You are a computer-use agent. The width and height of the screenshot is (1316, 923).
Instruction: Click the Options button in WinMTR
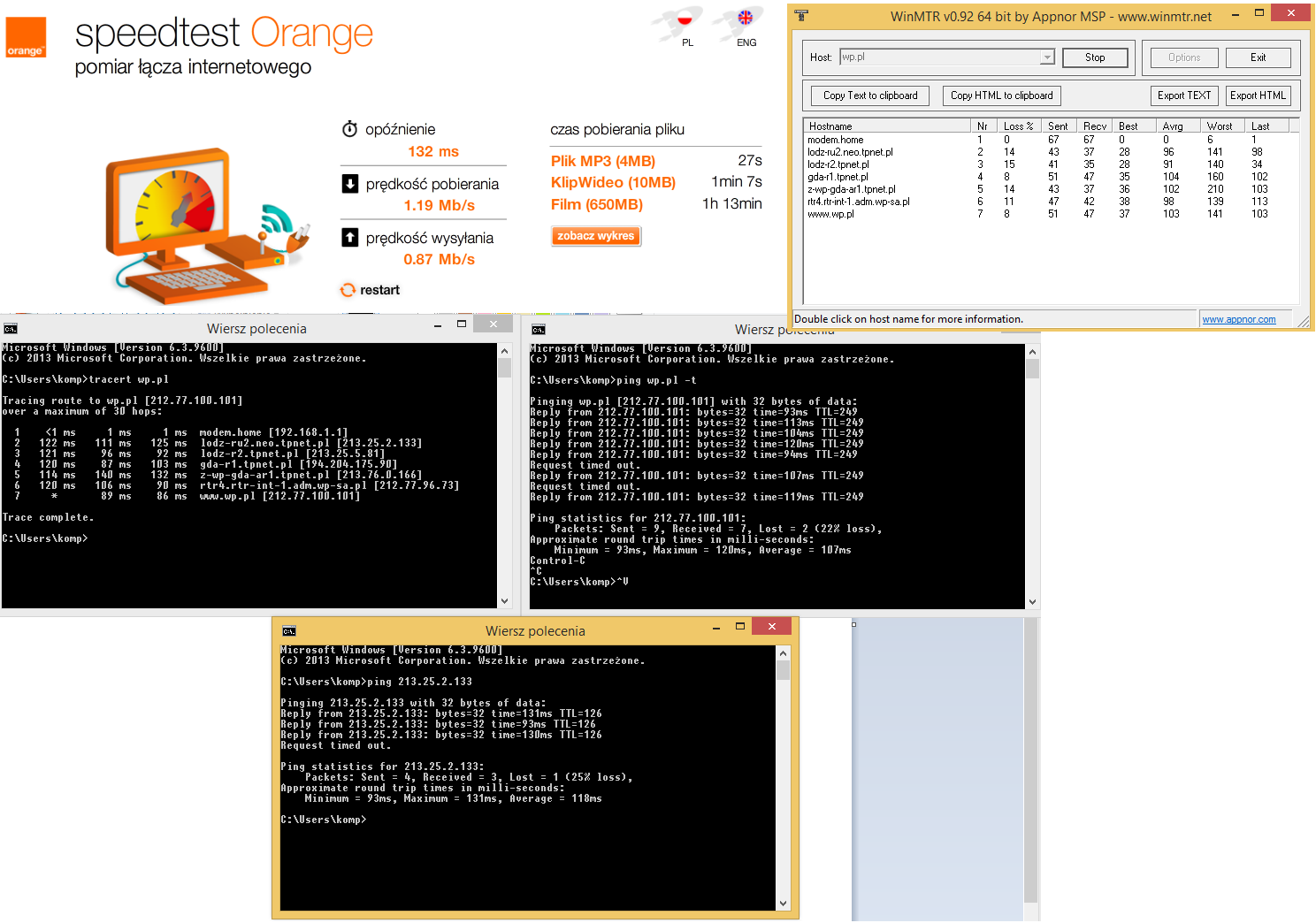[1184, 57]
